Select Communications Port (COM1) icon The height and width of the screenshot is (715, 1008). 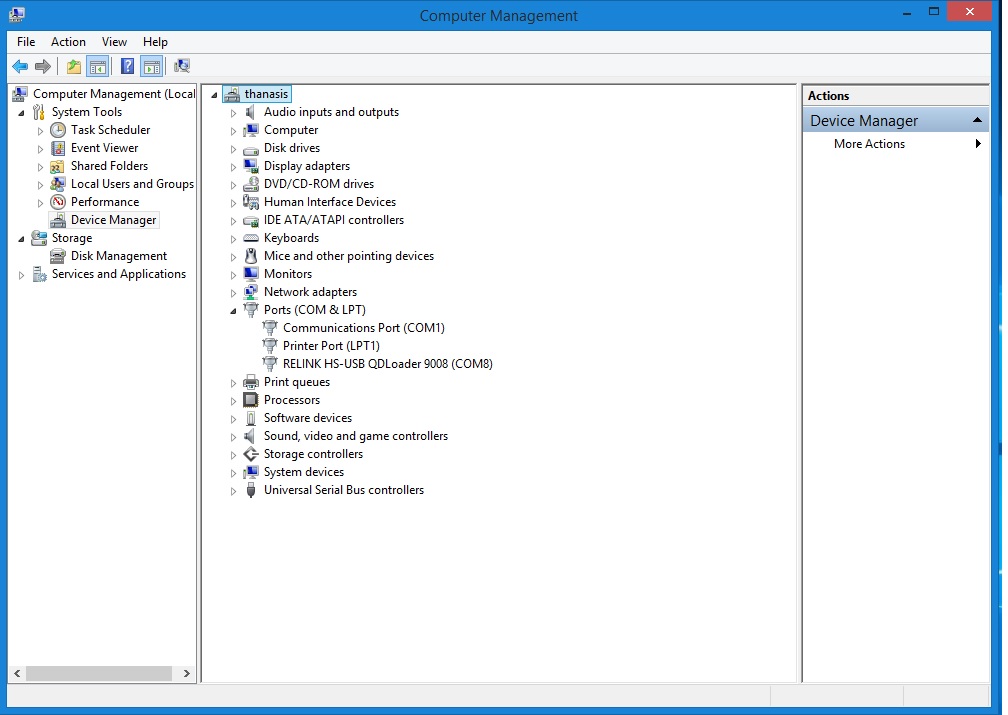[270, 328]
